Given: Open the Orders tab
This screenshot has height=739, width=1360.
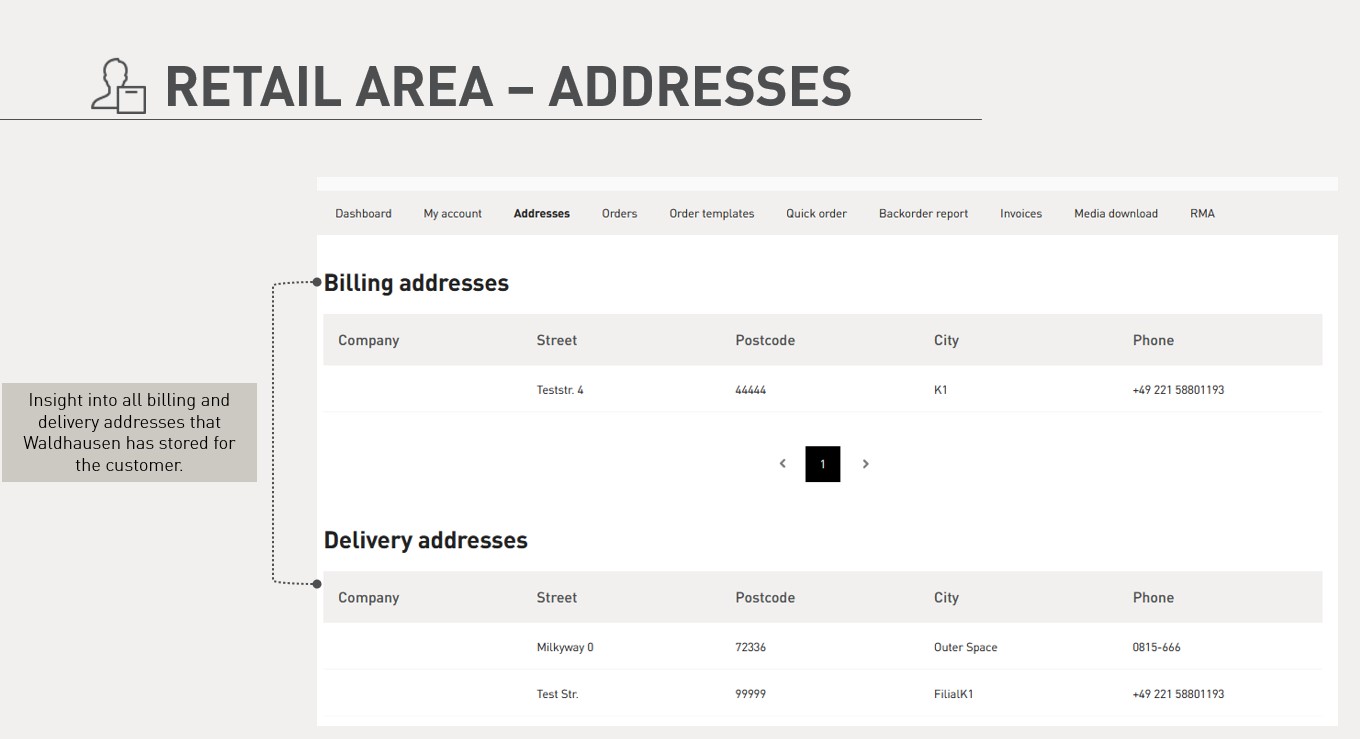Looking at the screenshot, I should point(619,214).
